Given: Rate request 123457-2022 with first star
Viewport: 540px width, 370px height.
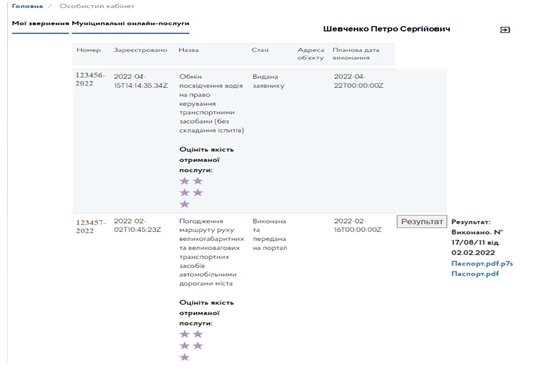Looking at the screenshot, I should (185, 334).
